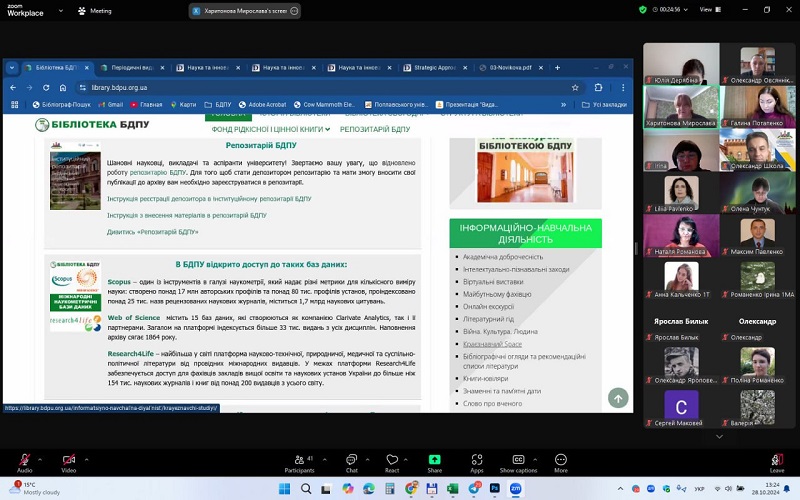This screenshot has width=800, height=500.
Task: Open the bookmarks apps grid icon
Action: pos(14,105)
